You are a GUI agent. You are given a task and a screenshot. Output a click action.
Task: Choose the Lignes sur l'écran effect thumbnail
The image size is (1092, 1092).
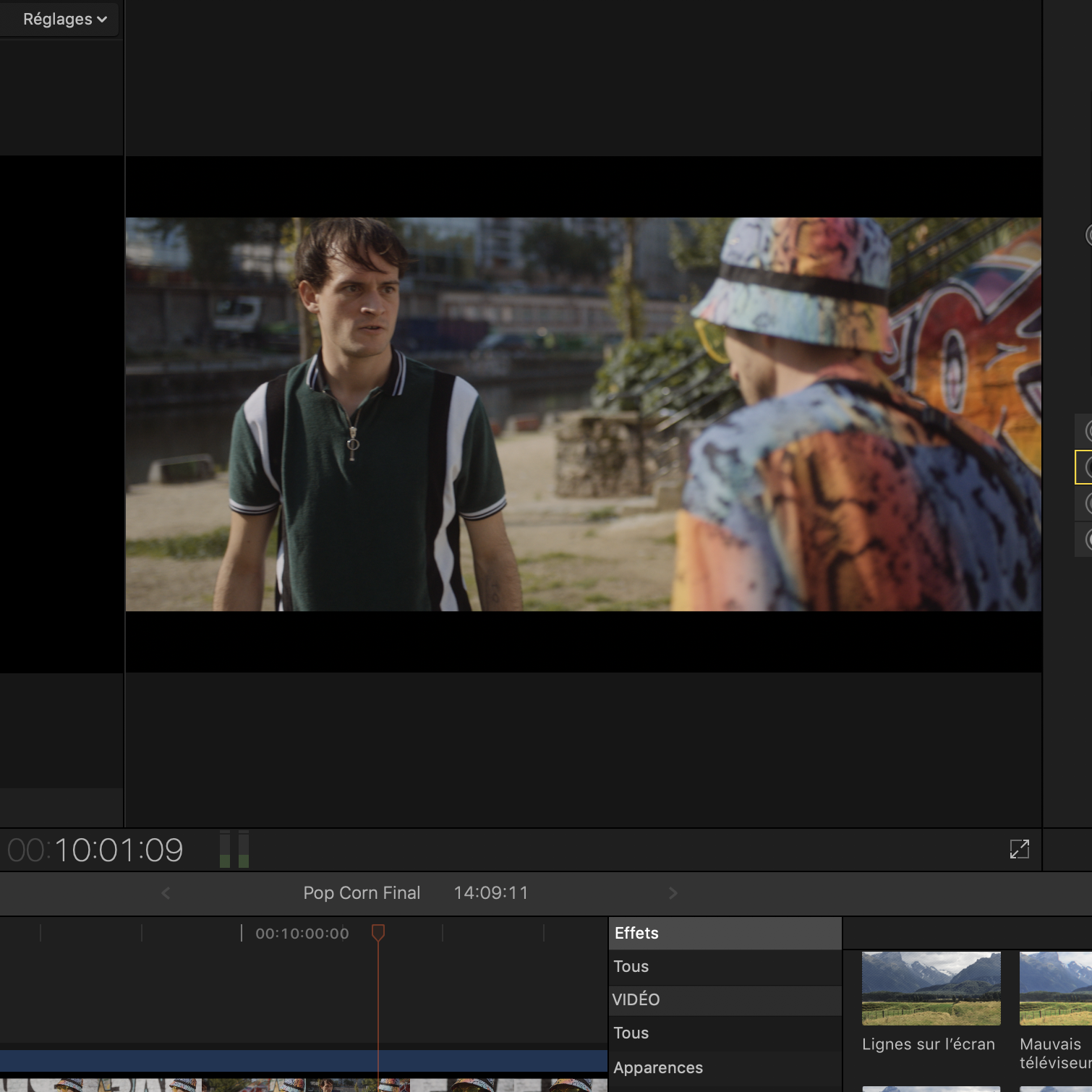[931, 989]
